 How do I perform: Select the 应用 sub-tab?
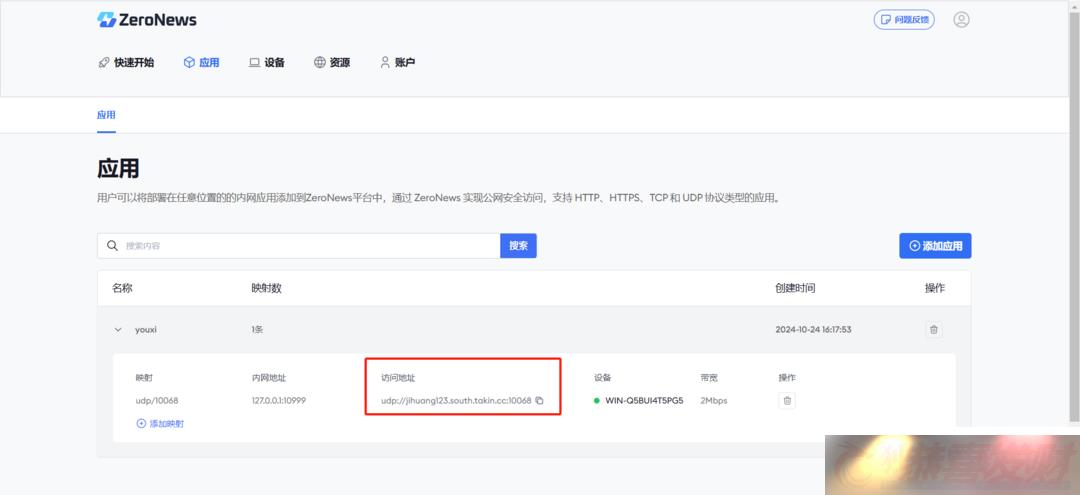coord(106,115)
